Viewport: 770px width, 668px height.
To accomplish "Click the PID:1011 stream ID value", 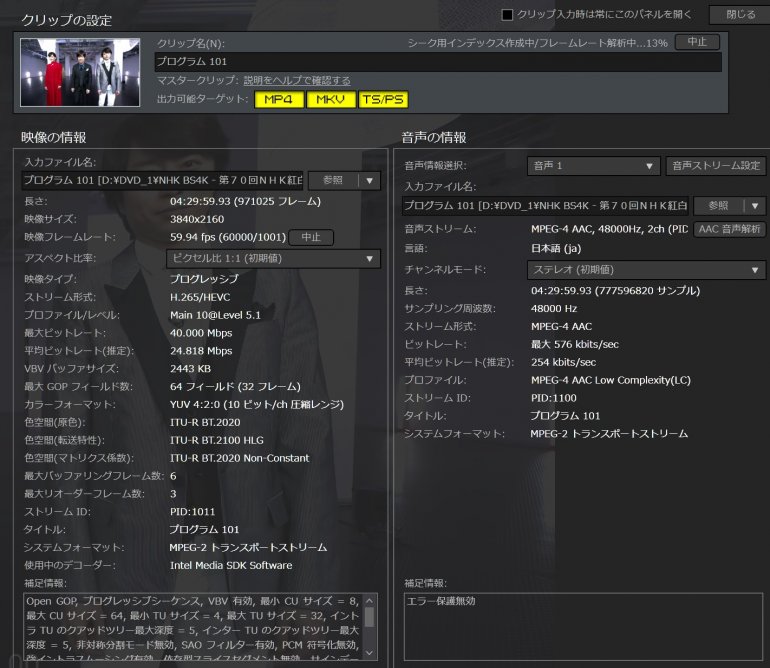I will point(192,512).
